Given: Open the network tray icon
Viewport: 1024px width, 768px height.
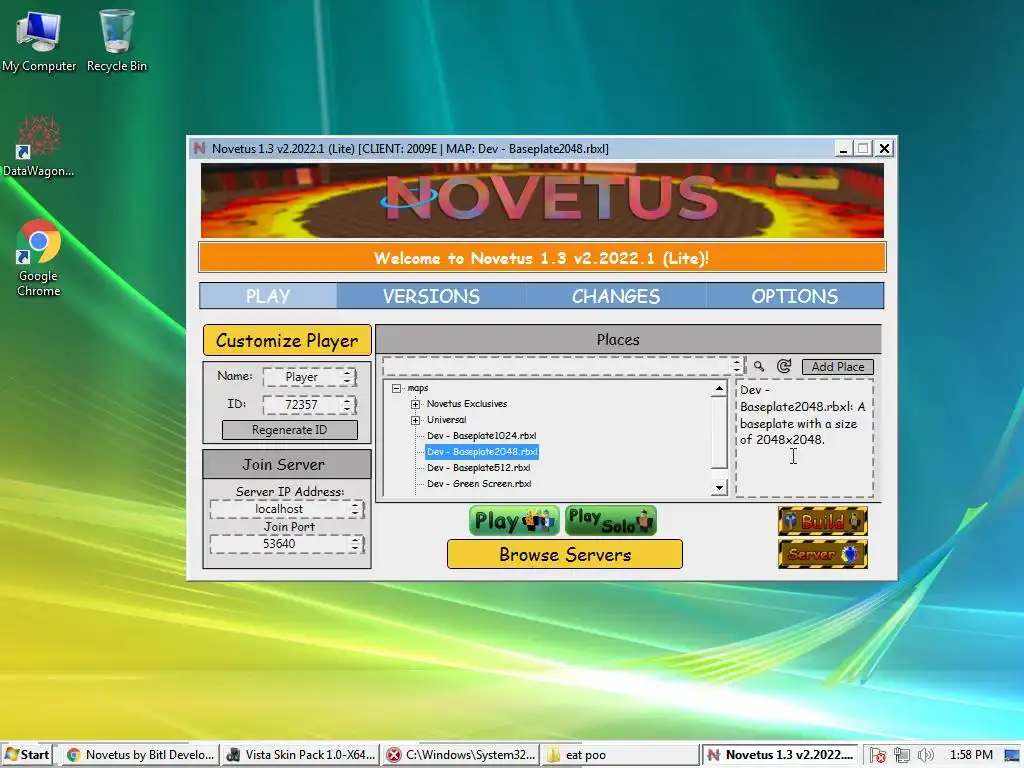Looking at the screenshot, I should pyautogui.click(x=902, y=755).
